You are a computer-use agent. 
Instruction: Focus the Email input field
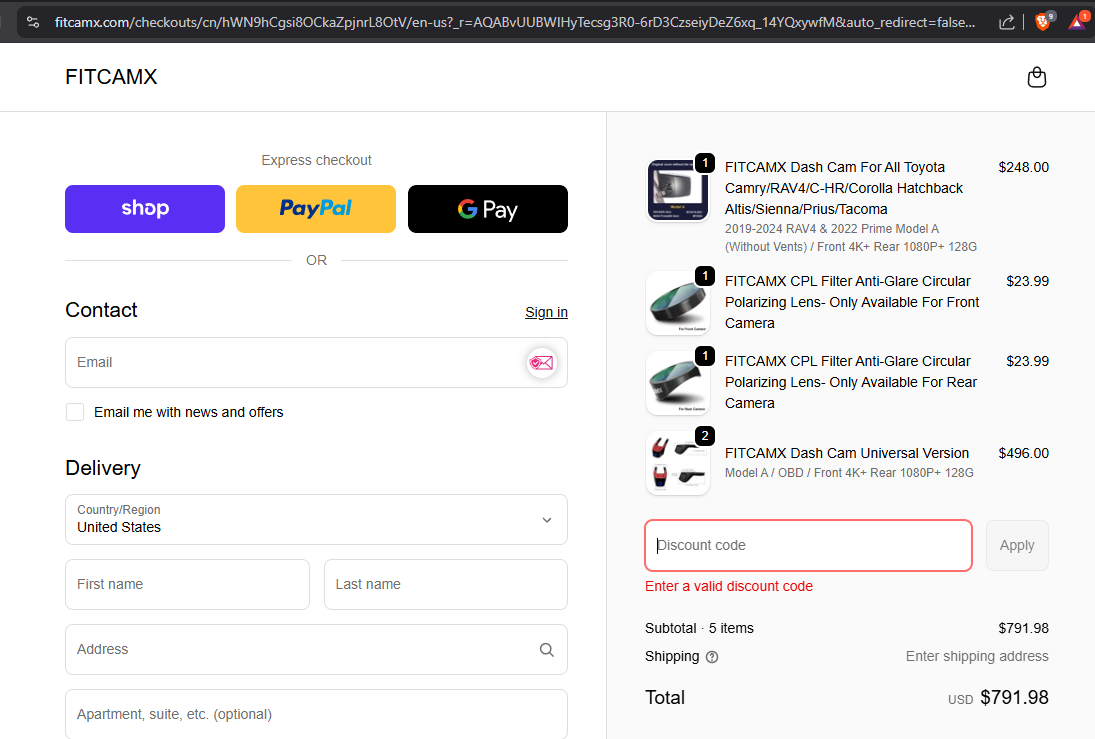[316, 363]
